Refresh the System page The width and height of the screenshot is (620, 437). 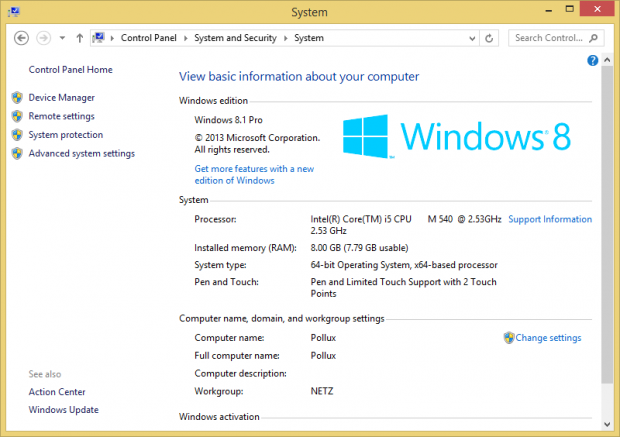click(489, 38)
